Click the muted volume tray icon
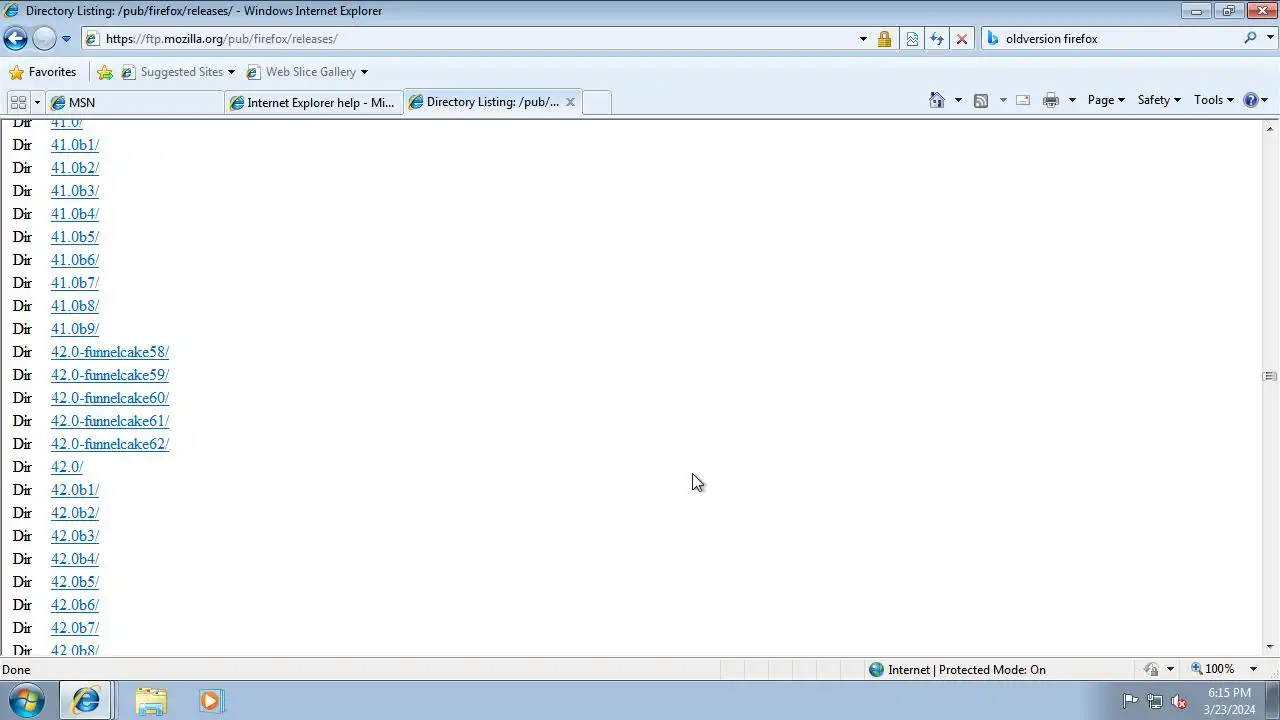This screenshot has width=1280, height=720. (x=1180, y=701)
